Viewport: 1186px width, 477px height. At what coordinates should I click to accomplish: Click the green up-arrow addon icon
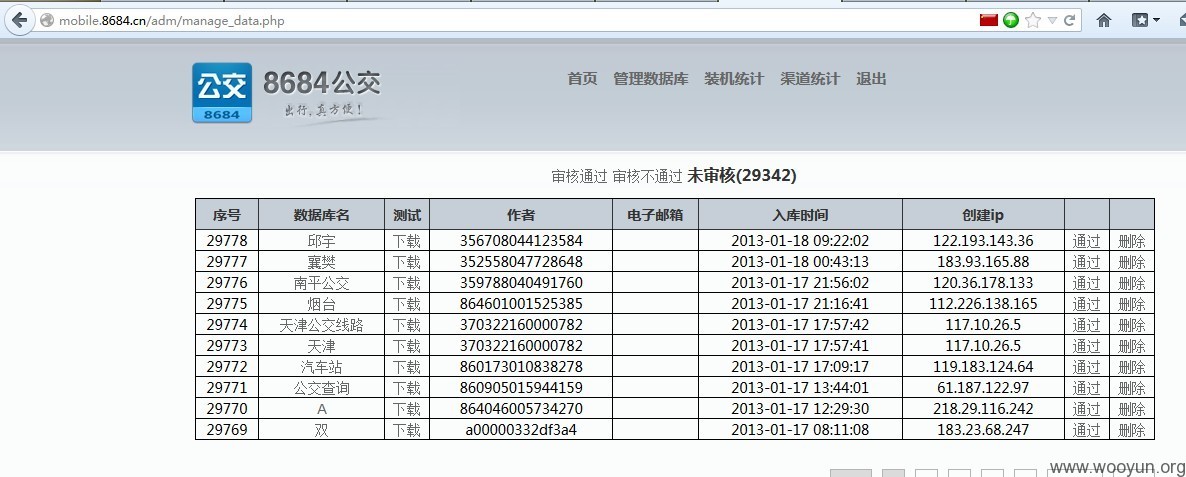(1011, 20)
